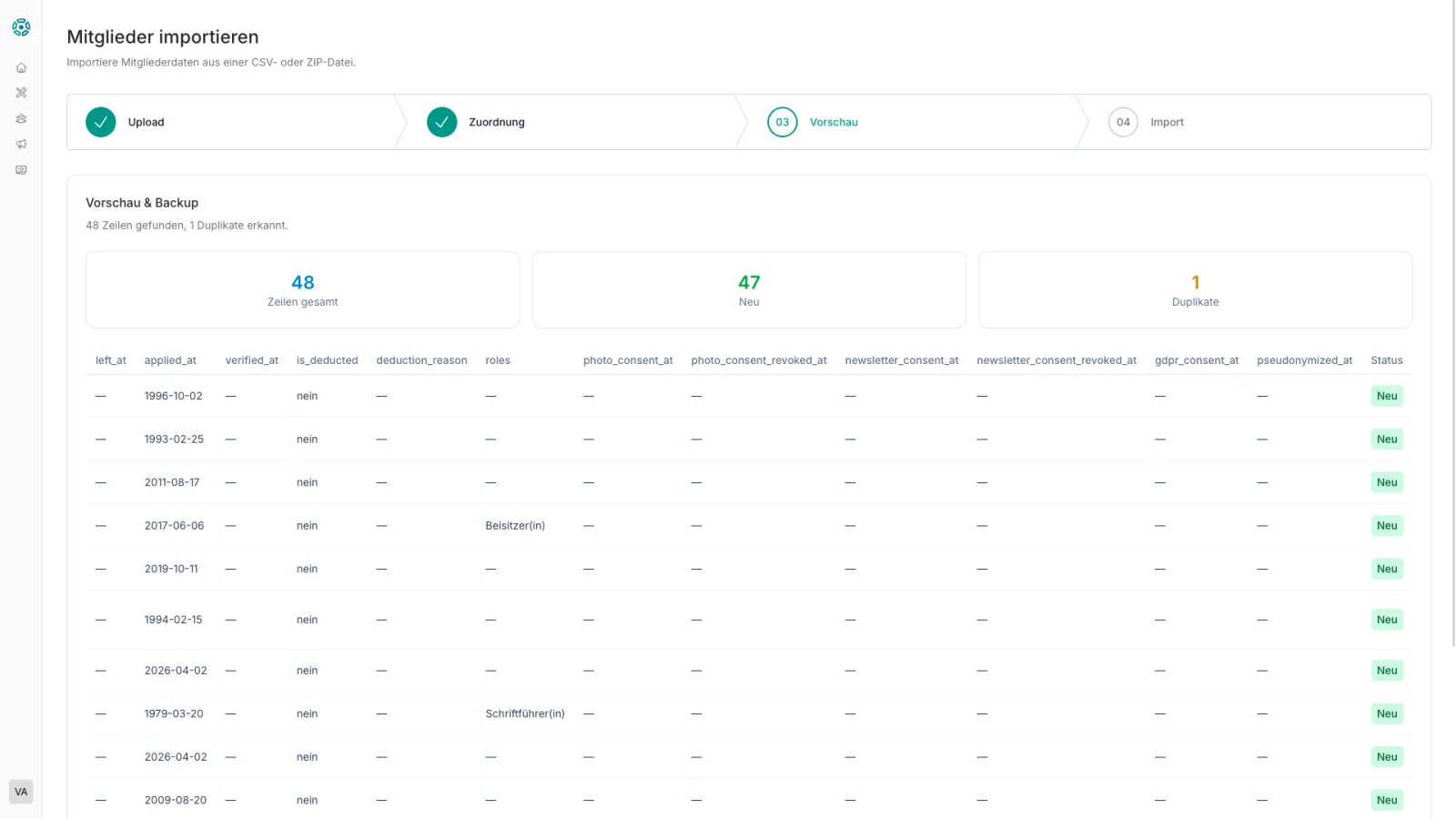Go to the Vorschau step
The width and height of the screenshot is (1456, 819).
833,122
